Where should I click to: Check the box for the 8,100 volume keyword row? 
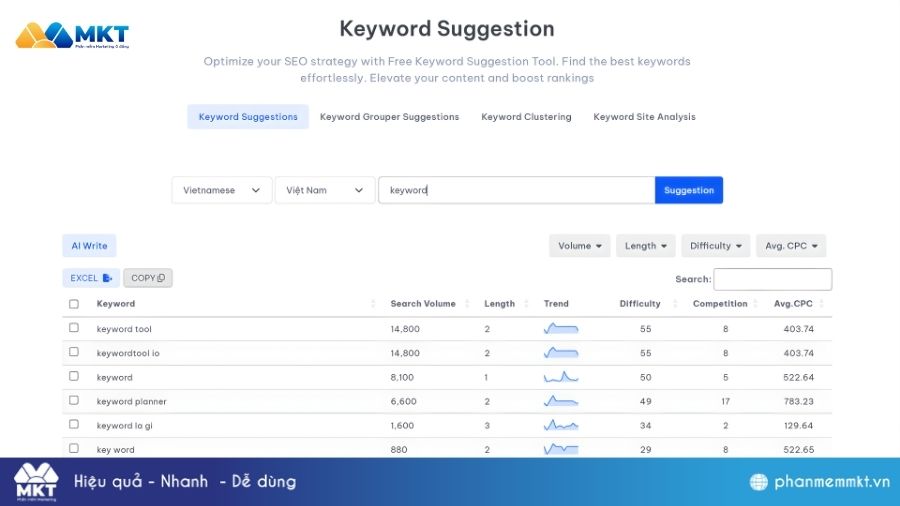coord(74,376)
